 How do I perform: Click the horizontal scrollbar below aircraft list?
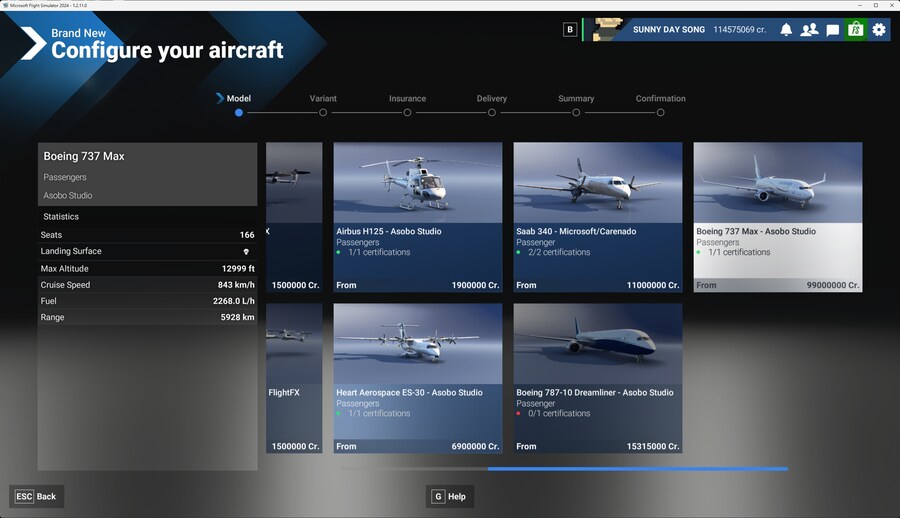click(637, 468)
